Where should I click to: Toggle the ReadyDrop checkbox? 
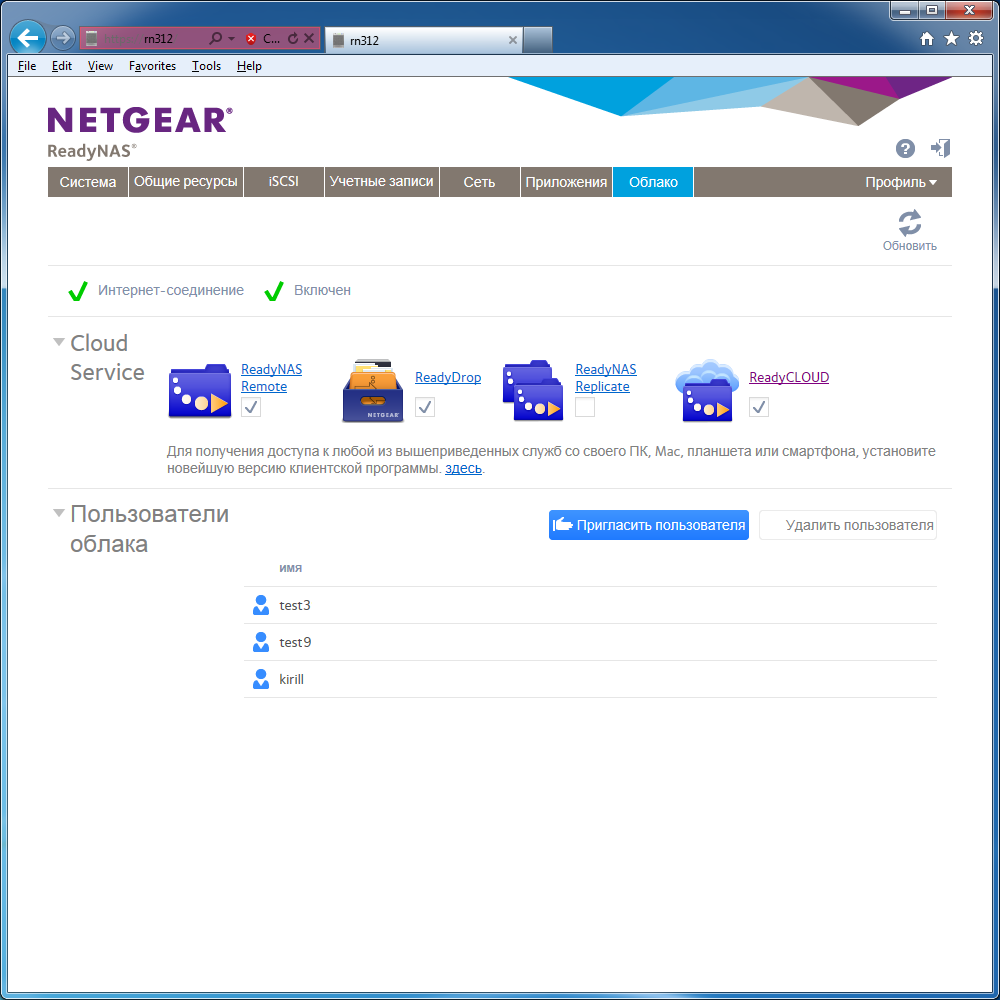click(425, 407)
